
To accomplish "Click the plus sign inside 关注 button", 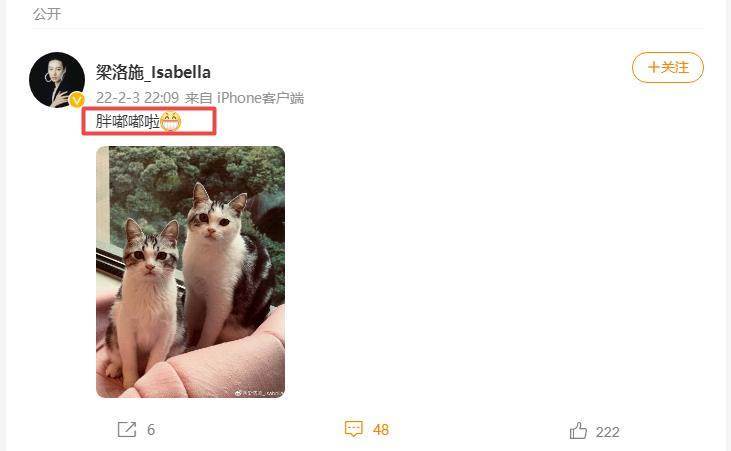I will (654, 68).
